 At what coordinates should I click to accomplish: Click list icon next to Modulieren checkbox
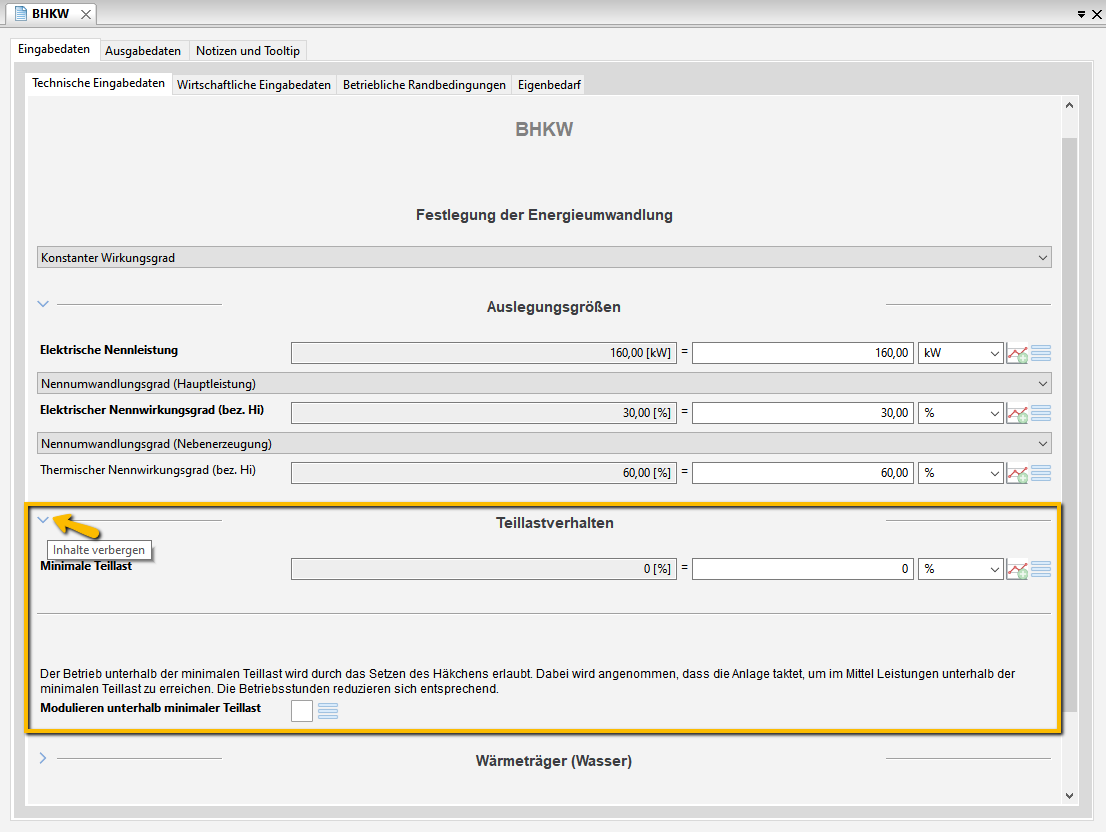point(328,711)
